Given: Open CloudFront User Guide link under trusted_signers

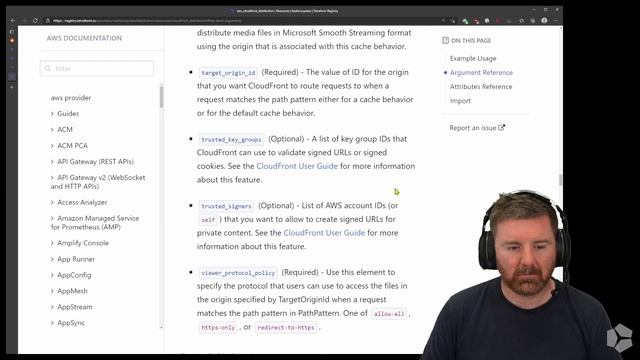Looking at the screenshot, I should point(324,233).
